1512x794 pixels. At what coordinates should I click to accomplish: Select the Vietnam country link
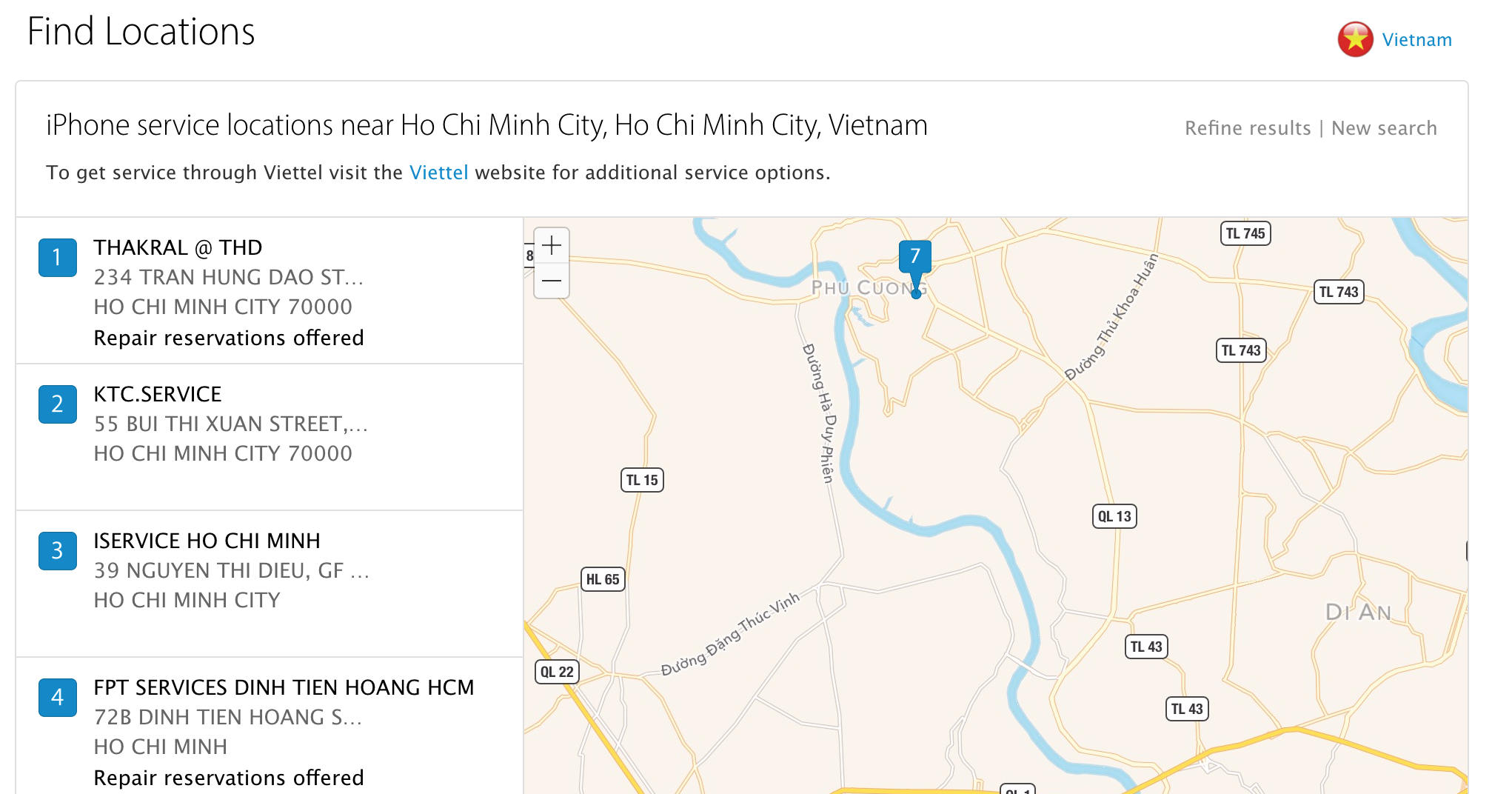click(1417, 39)
